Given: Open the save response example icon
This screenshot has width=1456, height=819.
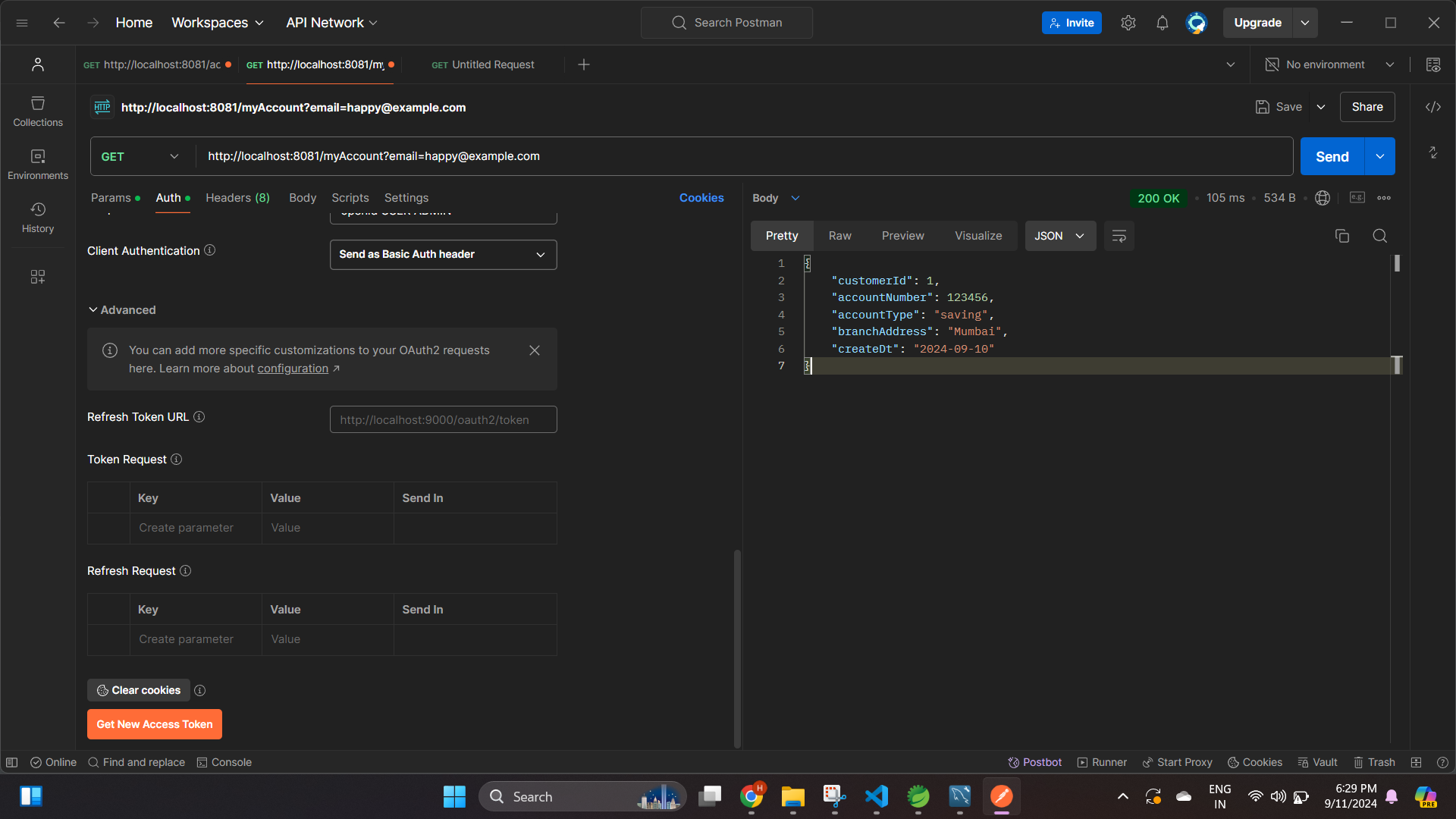Looking at the screenshot, I should point(1357,198).
